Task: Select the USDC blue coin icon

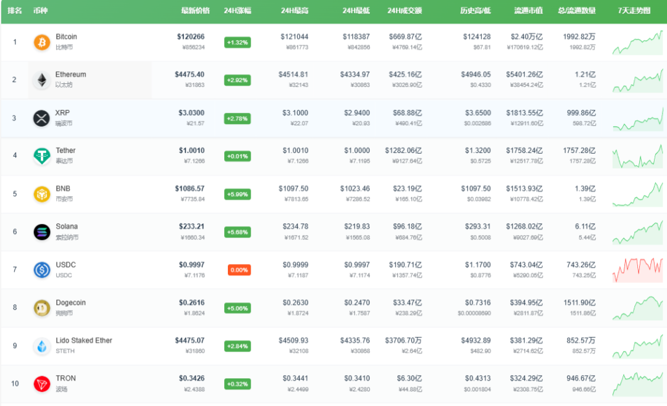Action: (41, 270)
